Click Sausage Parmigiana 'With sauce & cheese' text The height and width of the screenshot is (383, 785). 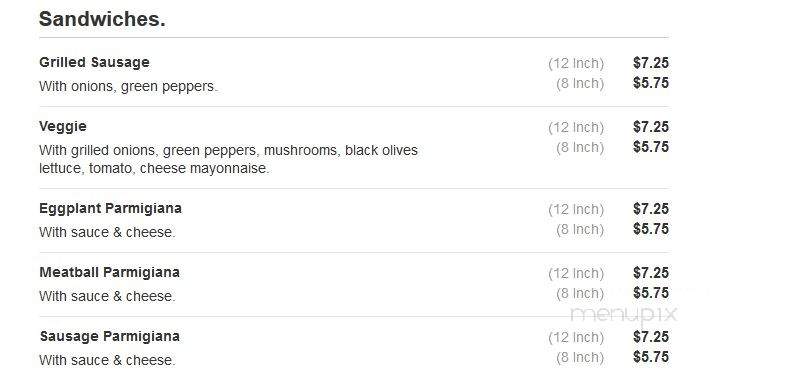point(107,360)
